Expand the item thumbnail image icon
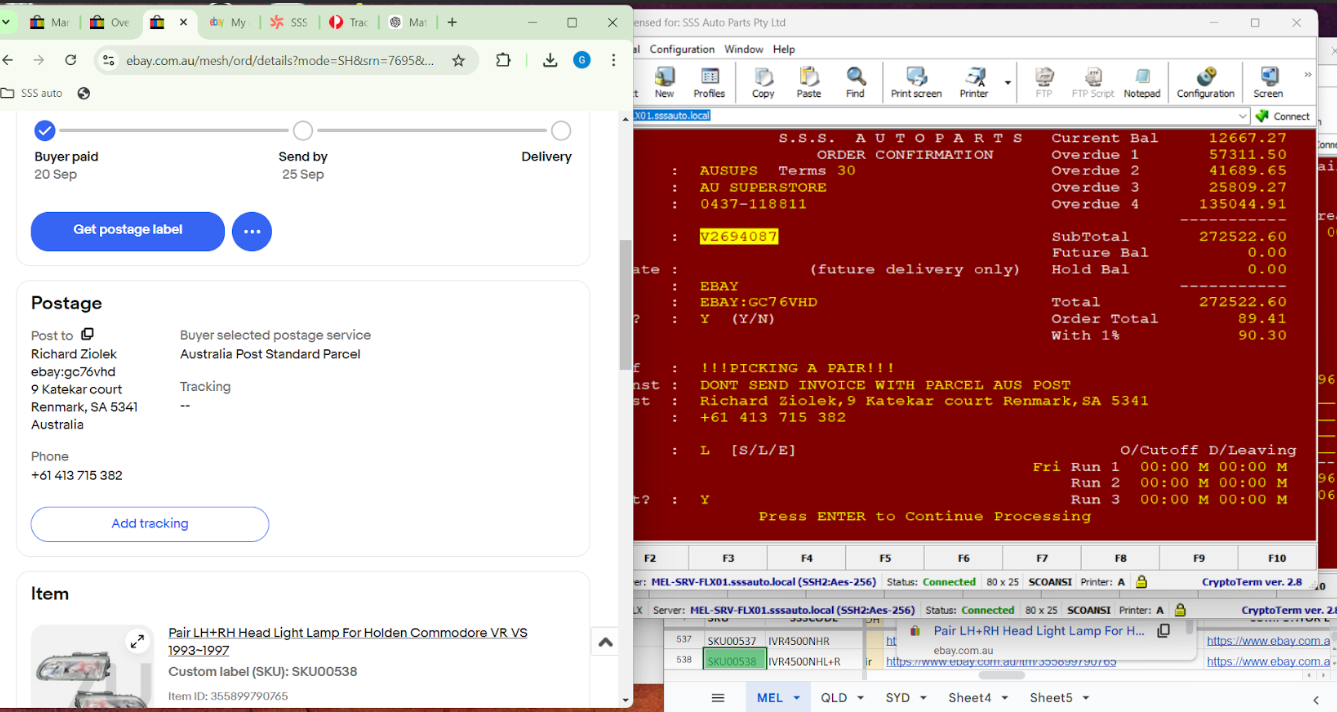This screenshot has height=712, width=1337. tap(137, 641)
